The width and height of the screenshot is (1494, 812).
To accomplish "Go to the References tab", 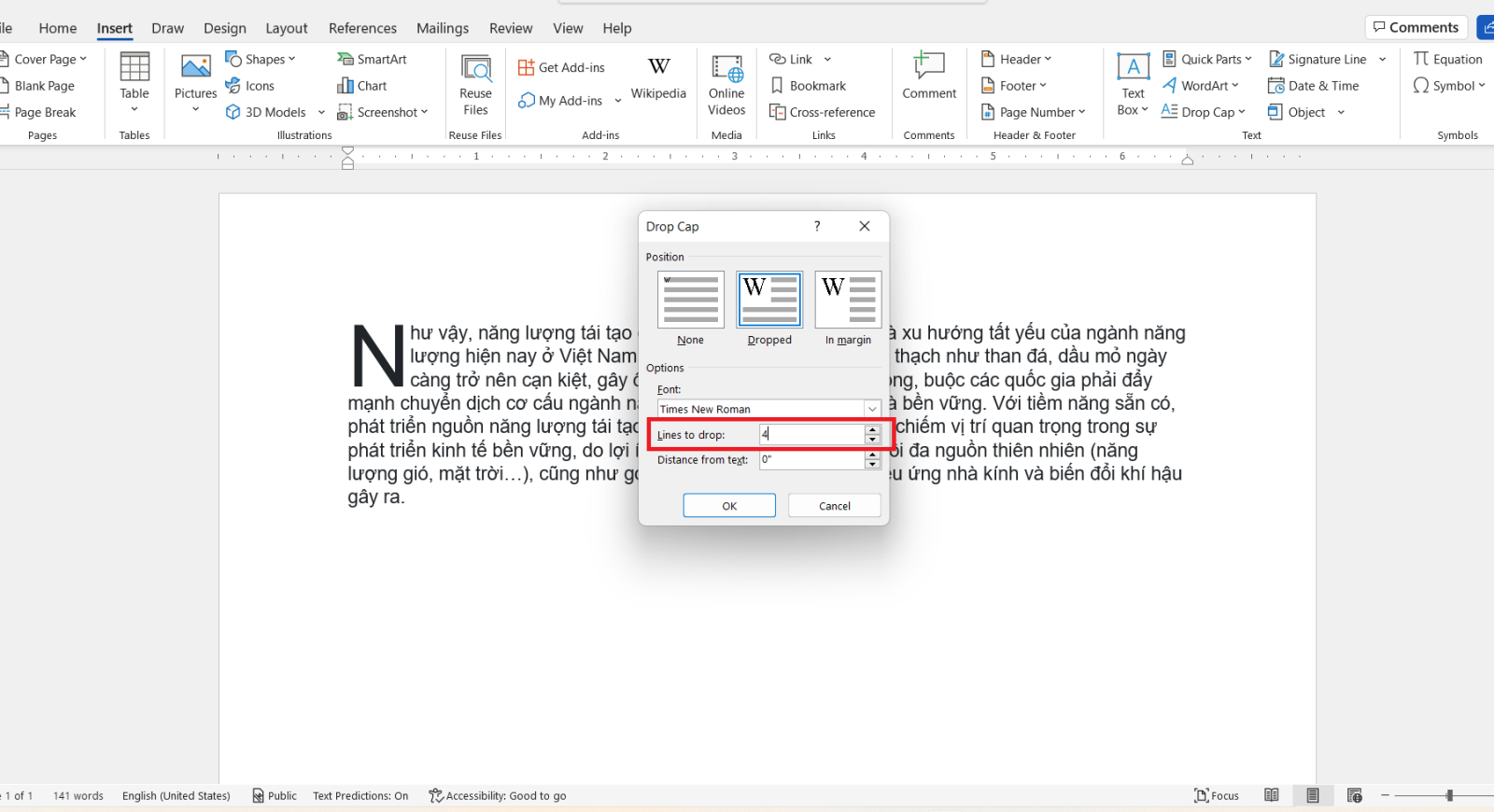I will tap(362, 28).
